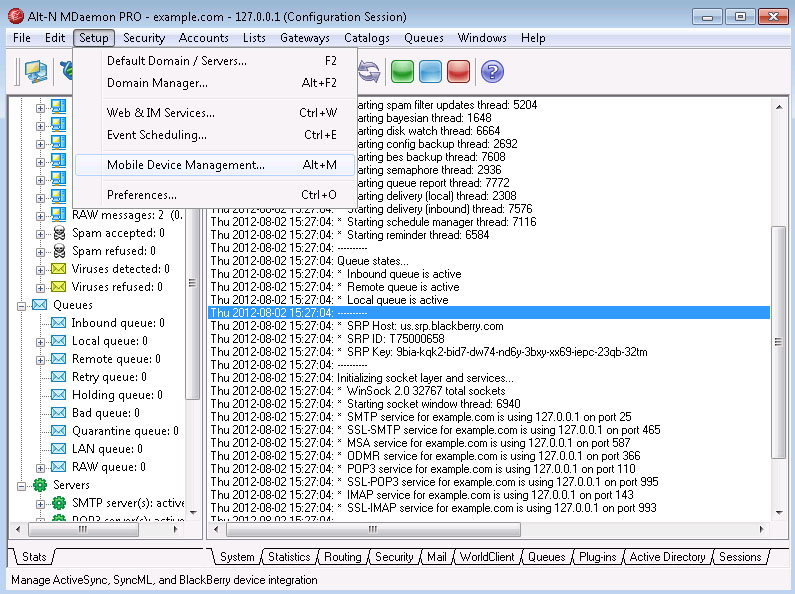Collapse the Queues tree branch

21,306
